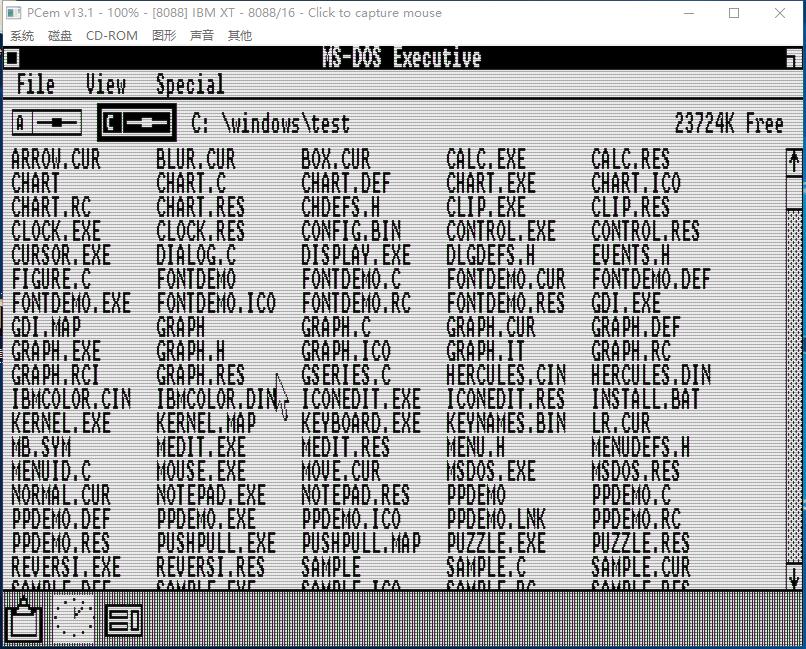Select the file PUZZLE.EXE

496,543
